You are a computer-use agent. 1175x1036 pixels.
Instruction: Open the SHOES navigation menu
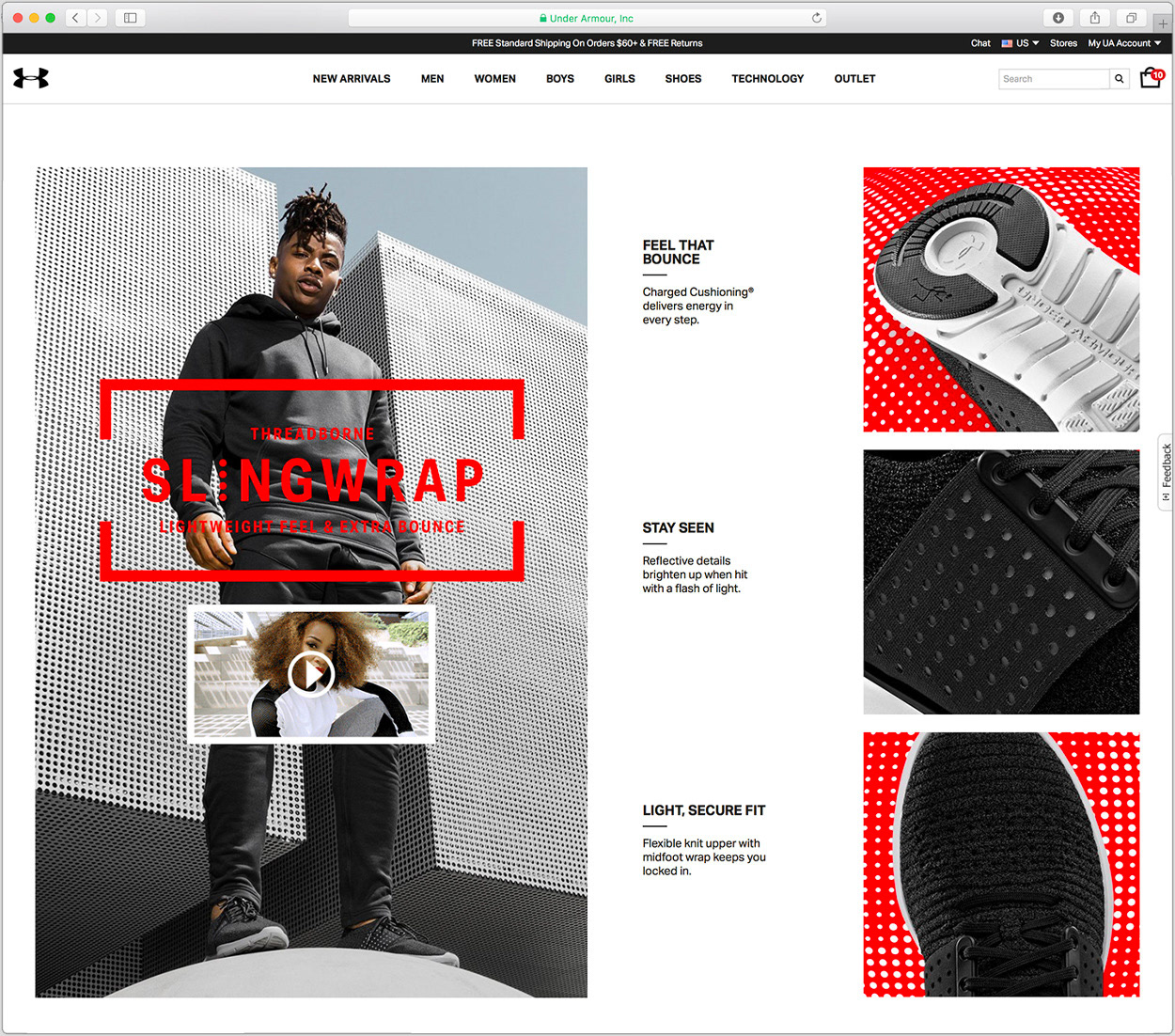pos(683,79)
